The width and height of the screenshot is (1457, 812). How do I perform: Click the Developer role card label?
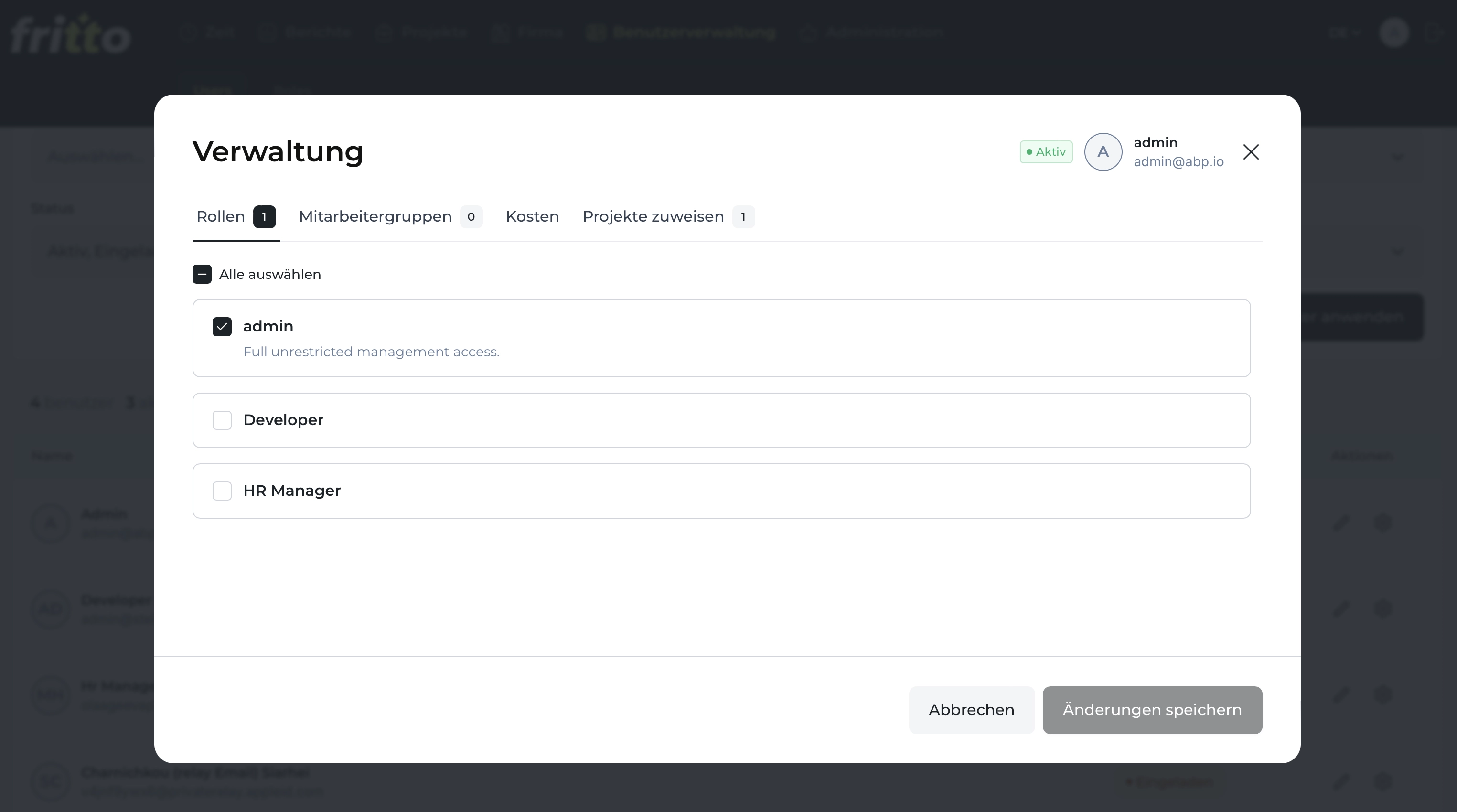[x=283, y=420]
